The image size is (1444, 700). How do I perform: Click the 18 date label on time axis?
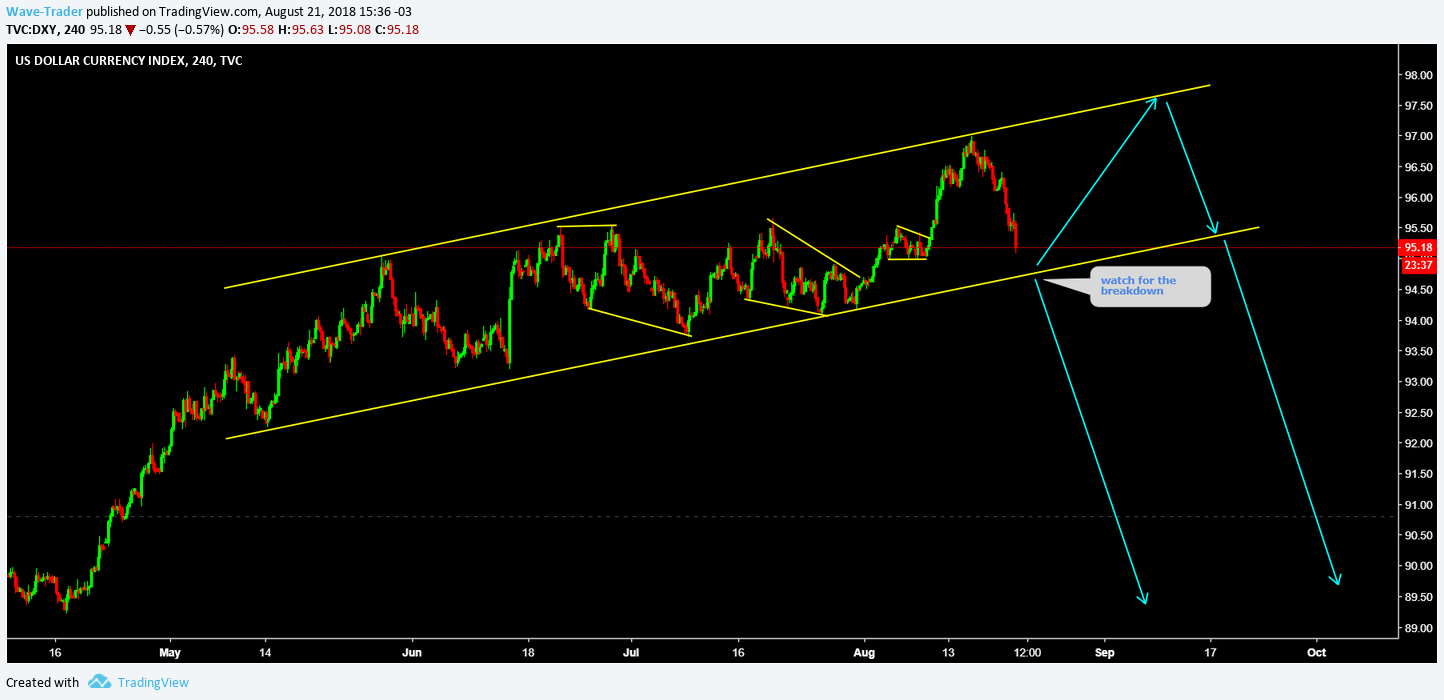(527, 651)
